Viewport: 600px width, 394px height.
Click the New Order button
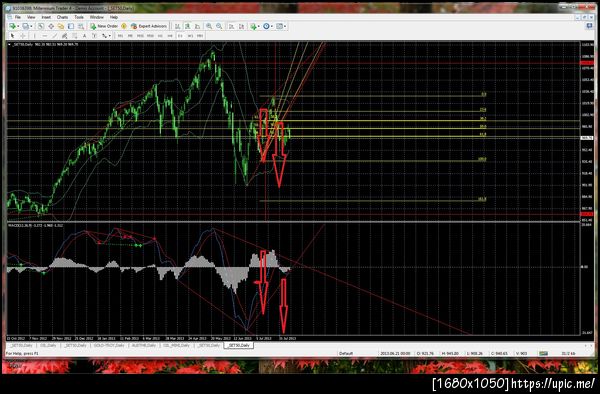point(104,26)
